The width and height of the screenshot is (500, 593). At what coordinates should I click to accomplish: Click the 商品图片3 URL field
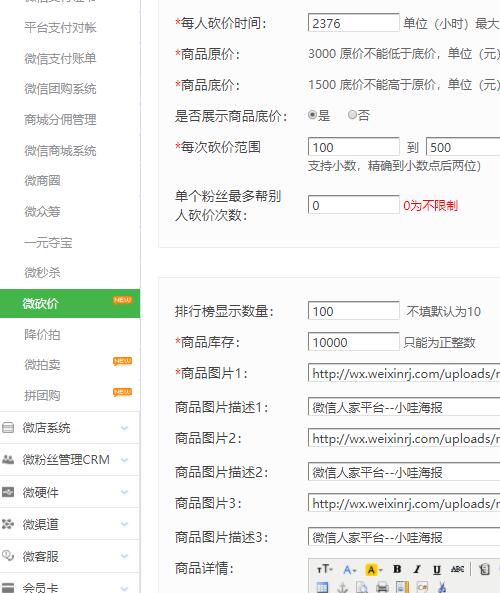click(x=404, y=503)
